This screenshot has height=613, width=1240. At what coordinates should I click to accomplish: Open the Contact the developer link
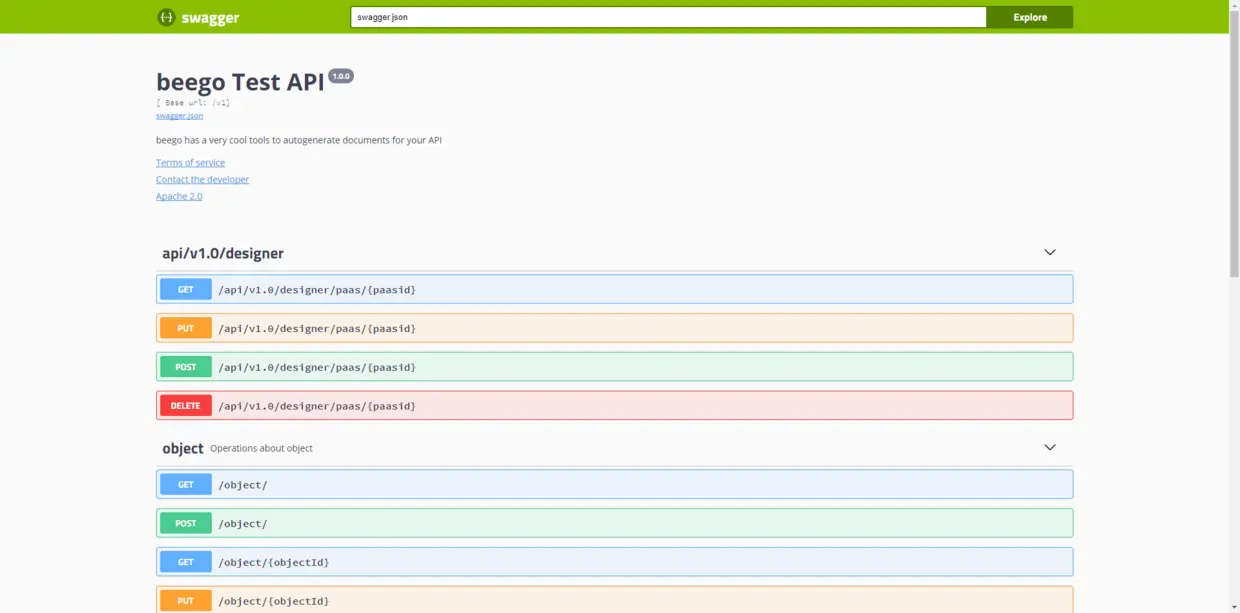(x=202, y=180)
